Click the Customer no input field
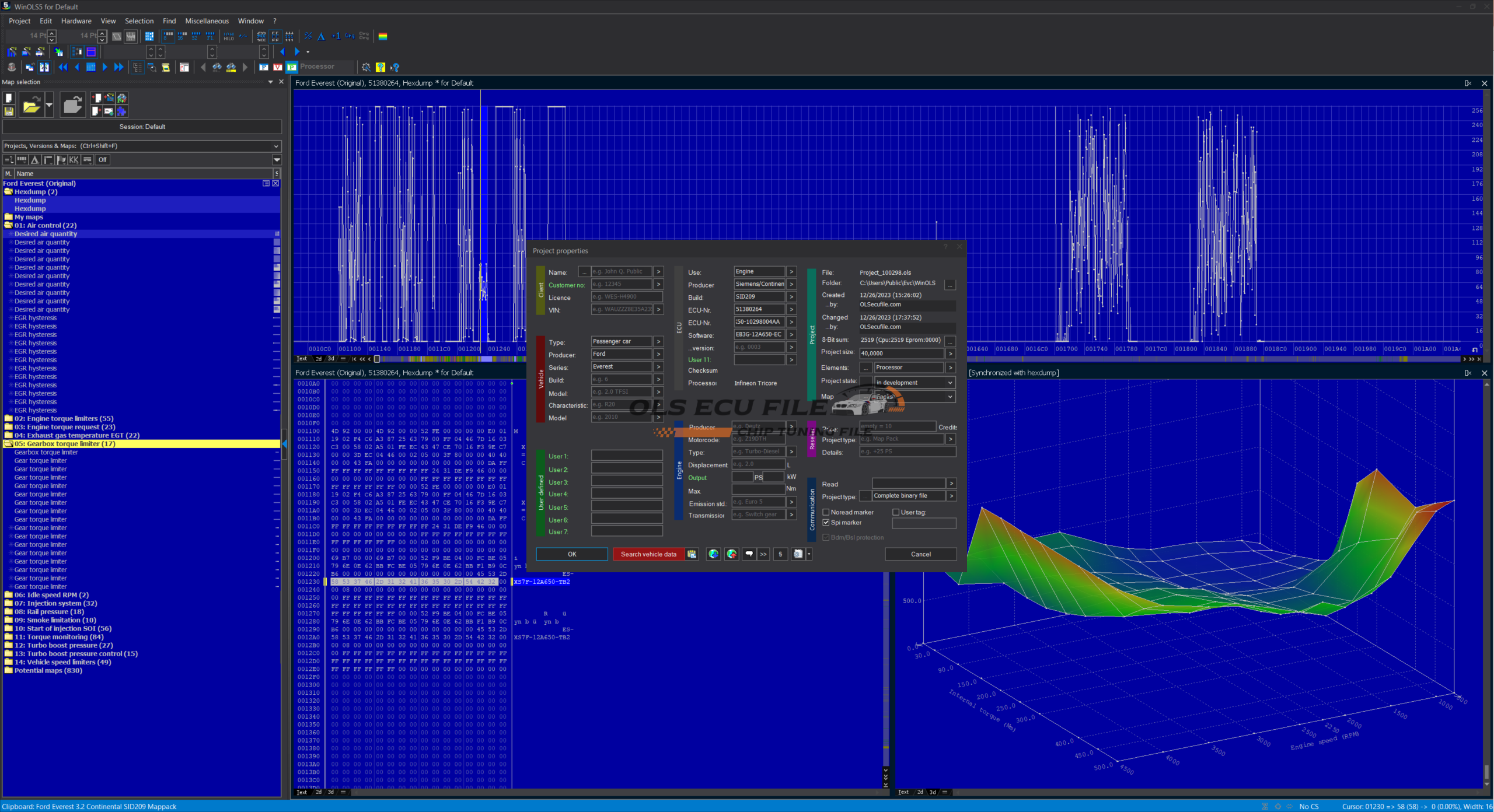1494x812 pixels. pyautogui.click(x=621, y=285)
